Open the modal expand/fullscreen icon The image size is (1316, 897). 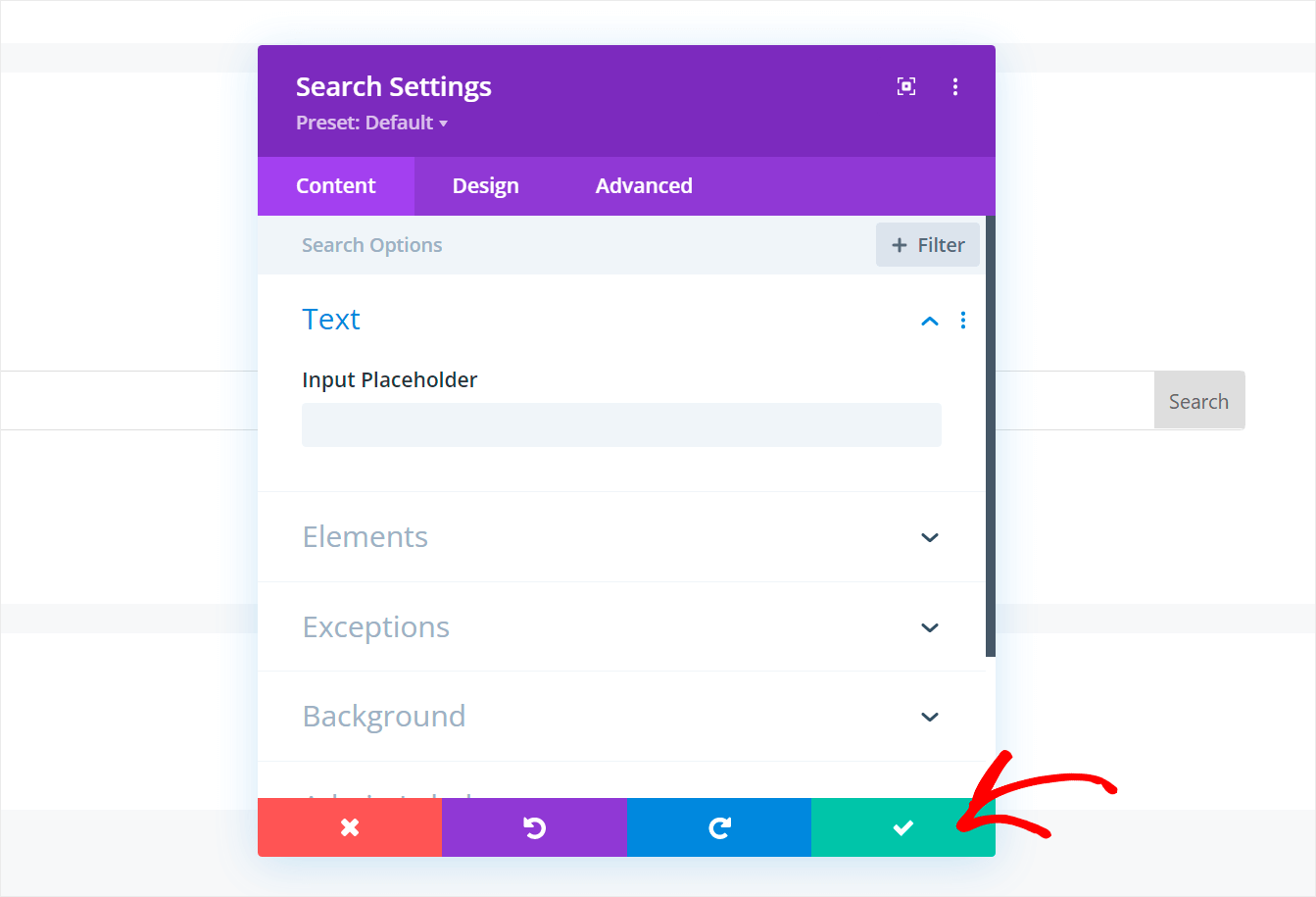point(905,86)
